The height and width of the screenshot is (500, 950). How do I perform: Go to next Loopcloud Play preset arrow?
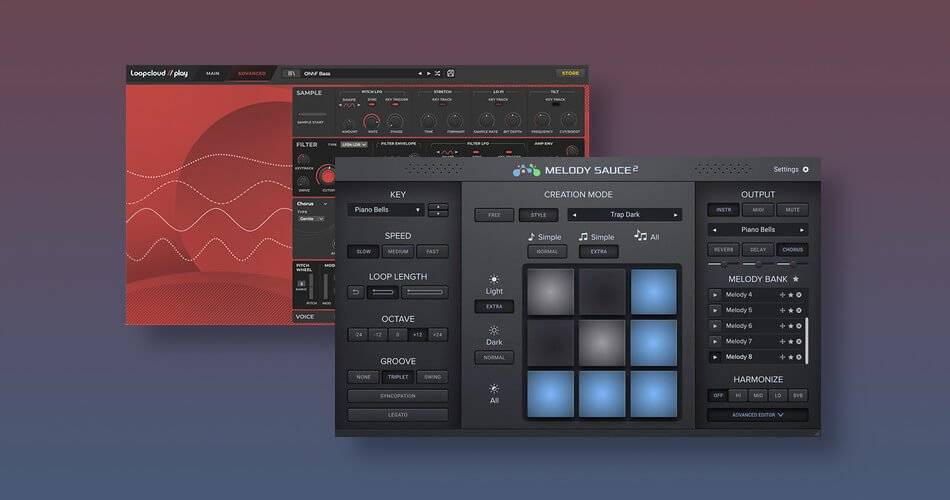click(428, 73)
